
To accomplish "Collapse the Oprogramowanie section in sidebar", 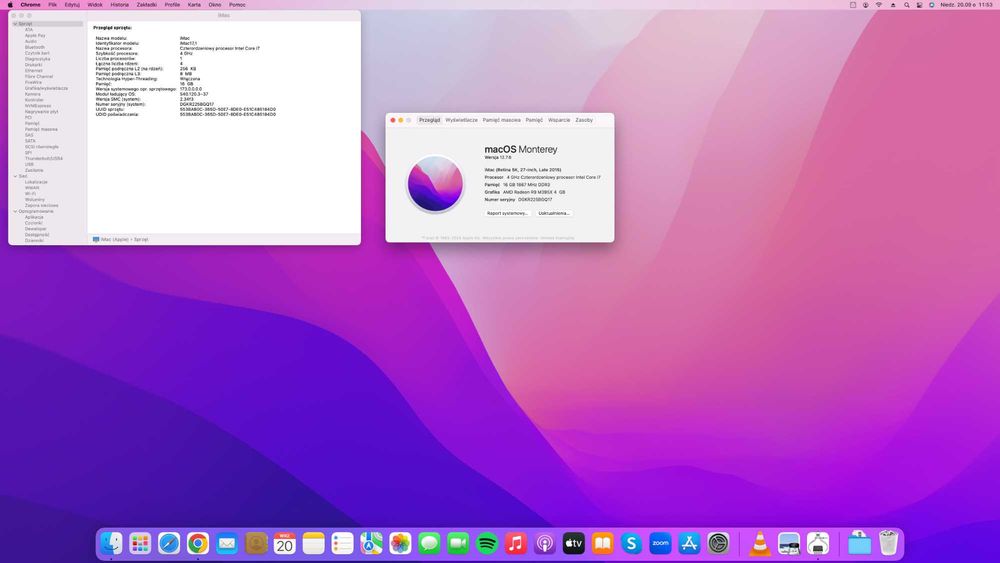I will click(15, 211).
